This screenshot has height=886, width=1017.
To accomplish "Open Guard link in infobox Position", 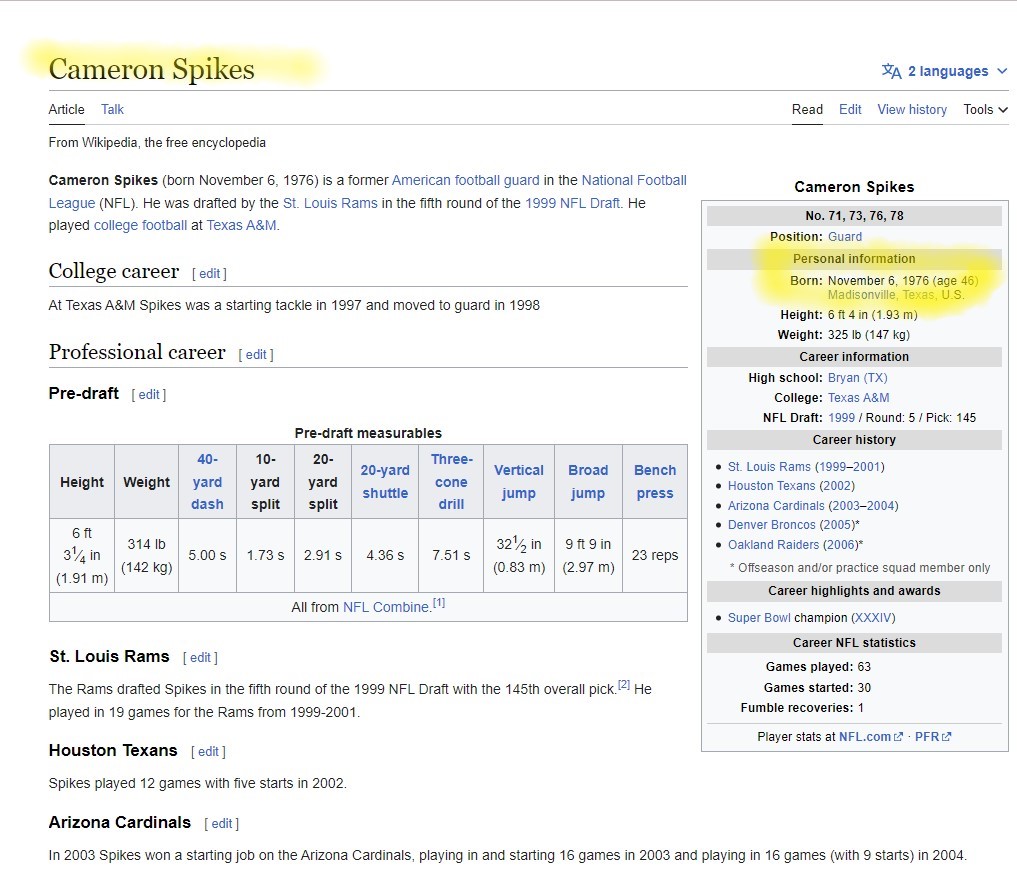I will point(844,237).
